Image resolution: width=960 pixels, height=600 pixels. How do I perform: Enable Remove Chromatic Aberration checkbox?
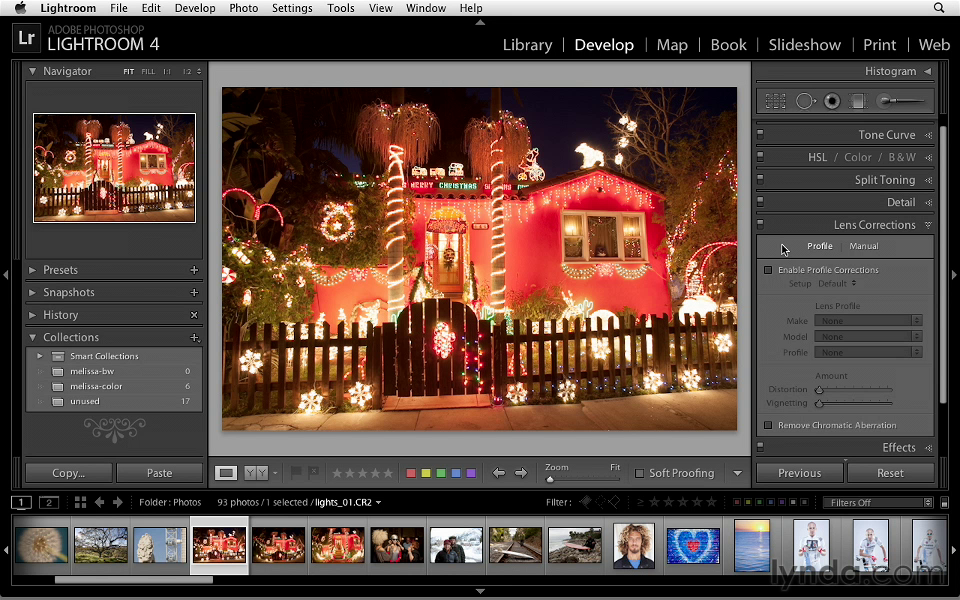768,425
